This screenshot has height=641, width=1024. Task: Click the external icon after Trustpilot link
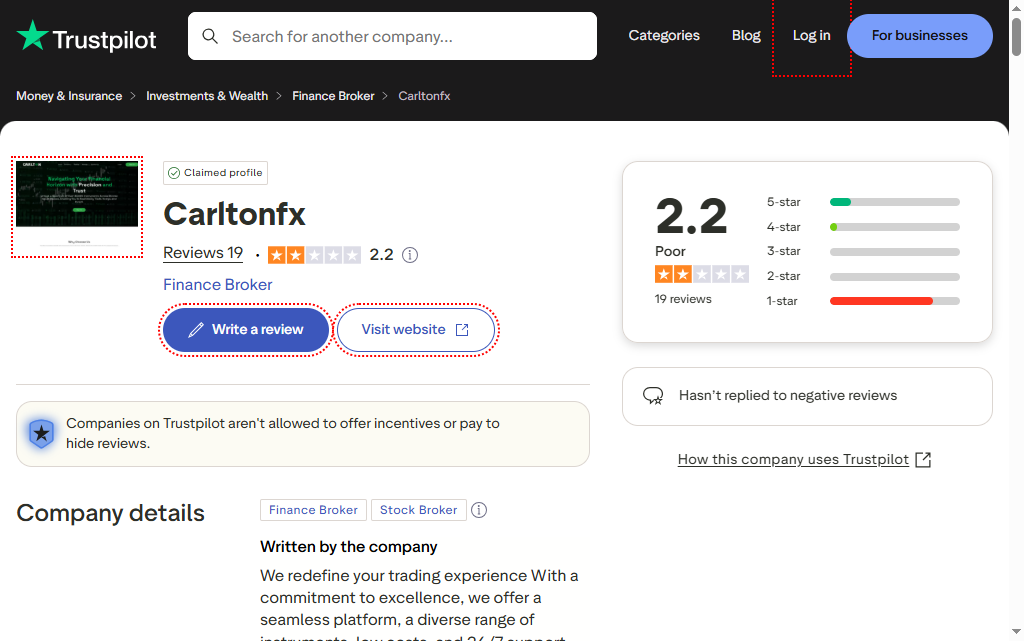pos(923,460)
